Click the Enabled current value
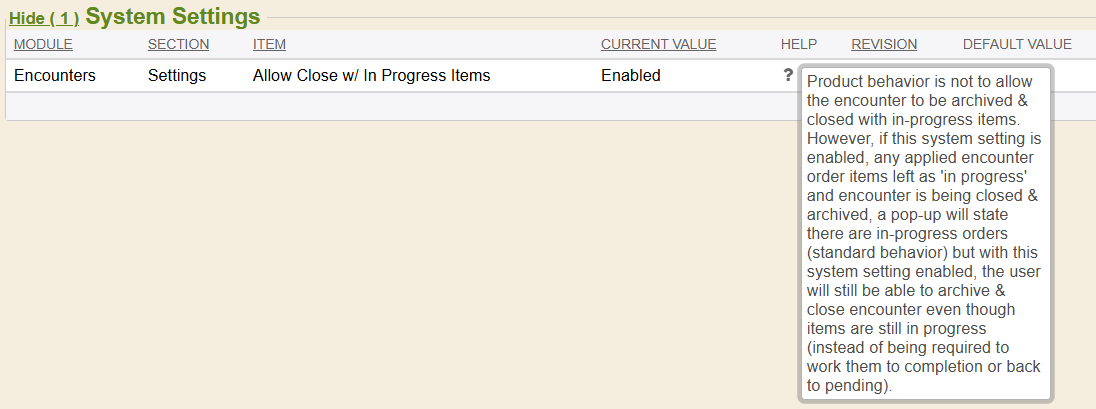Image resolution: width=1096 pixels, height=409 pixels. tap(630, 75)
